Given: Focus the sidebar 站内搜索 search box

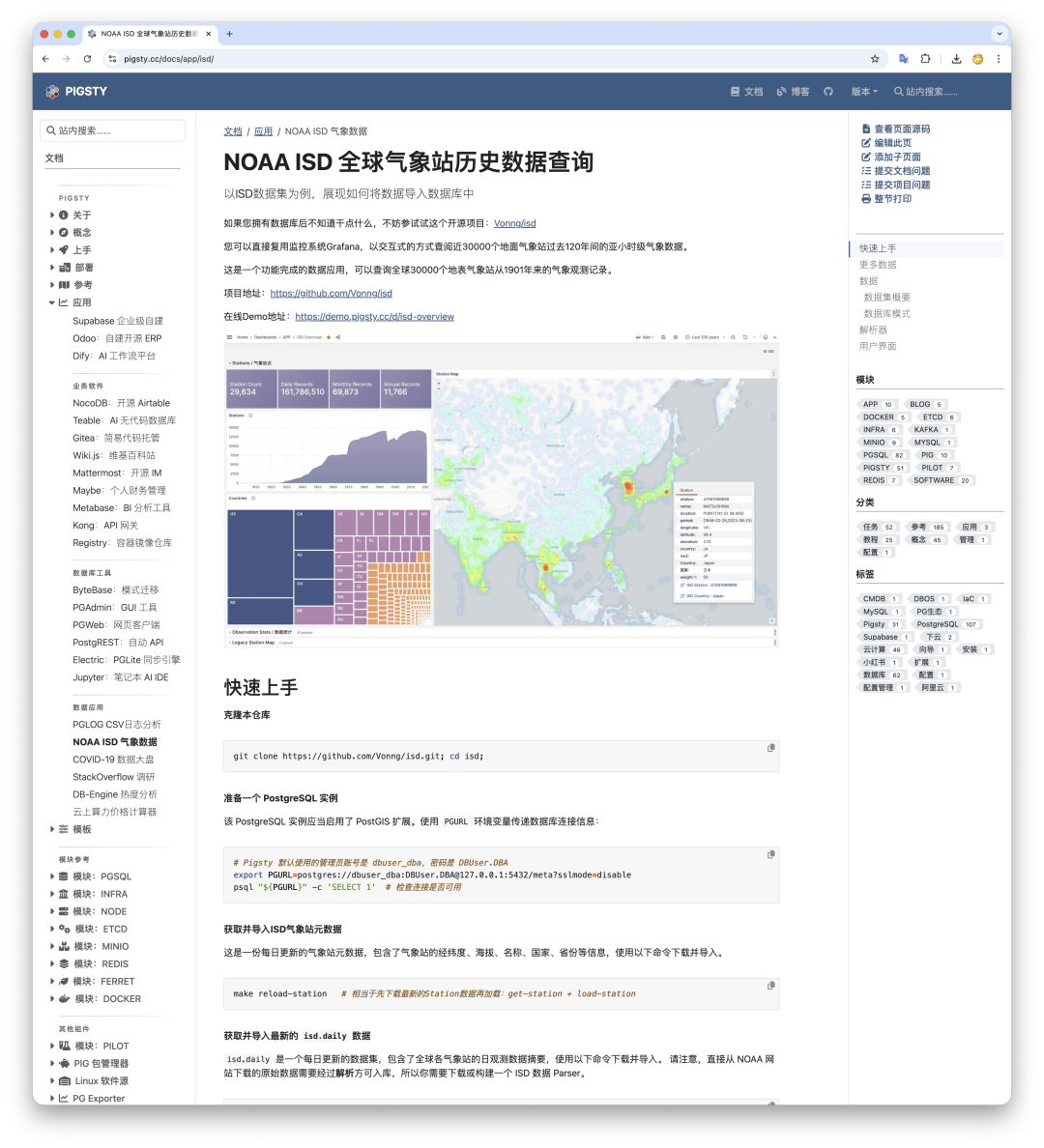Looking at the screenshot, I should point(113,130).
